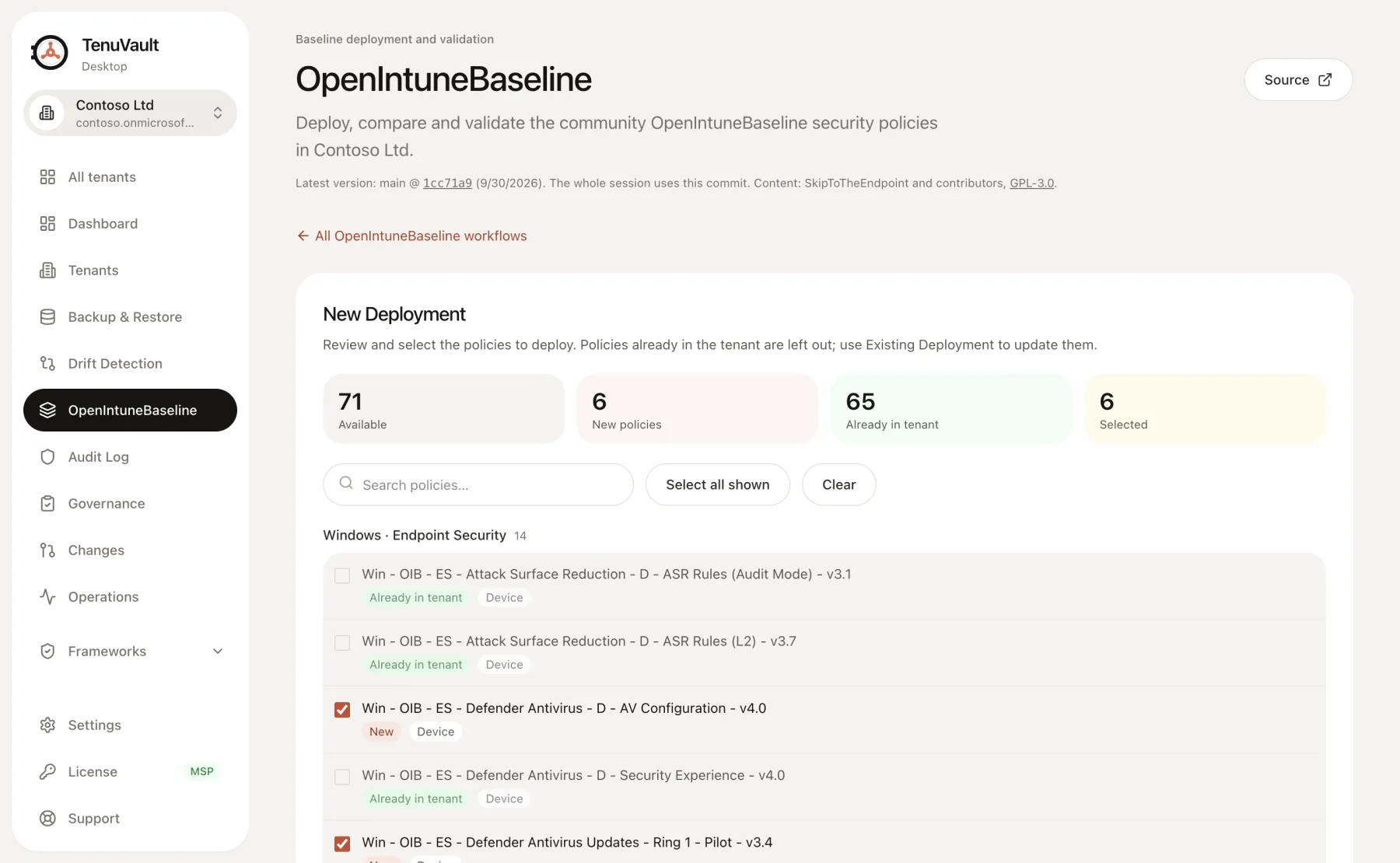Screen dimensions: 1400x863
Task: Click the Support lifebuoy icon
Action: [x=47, y=819]
